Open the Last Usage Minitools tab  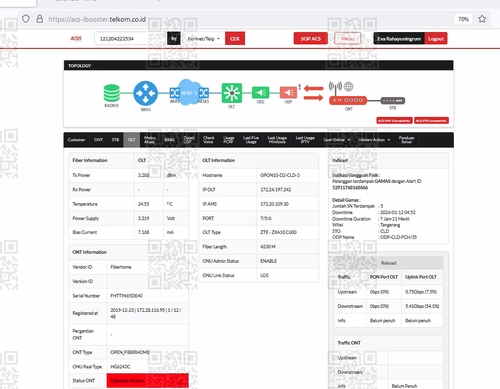tap(277, 140)
